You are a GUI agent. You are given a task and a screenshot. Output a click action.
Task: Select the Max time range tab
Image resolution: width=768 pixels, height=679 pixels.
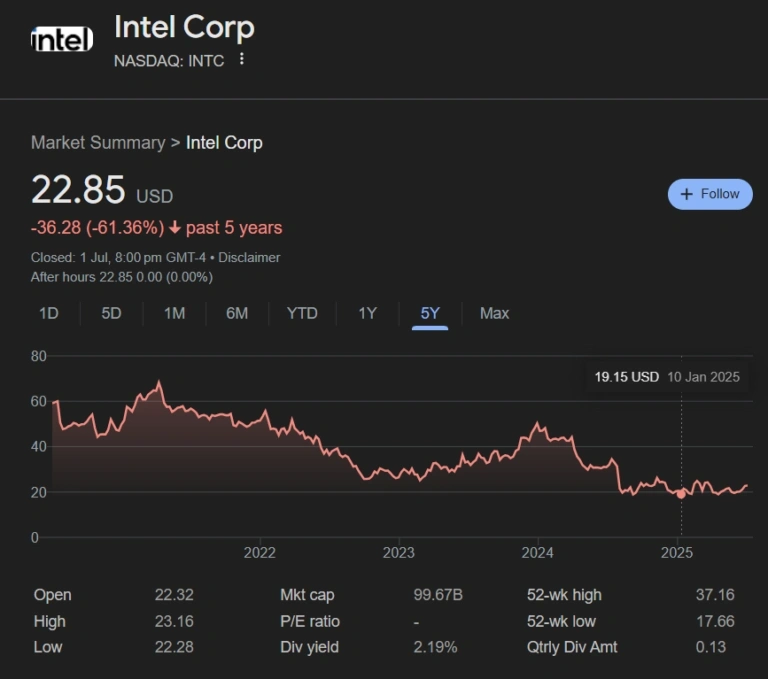point(494,313)
